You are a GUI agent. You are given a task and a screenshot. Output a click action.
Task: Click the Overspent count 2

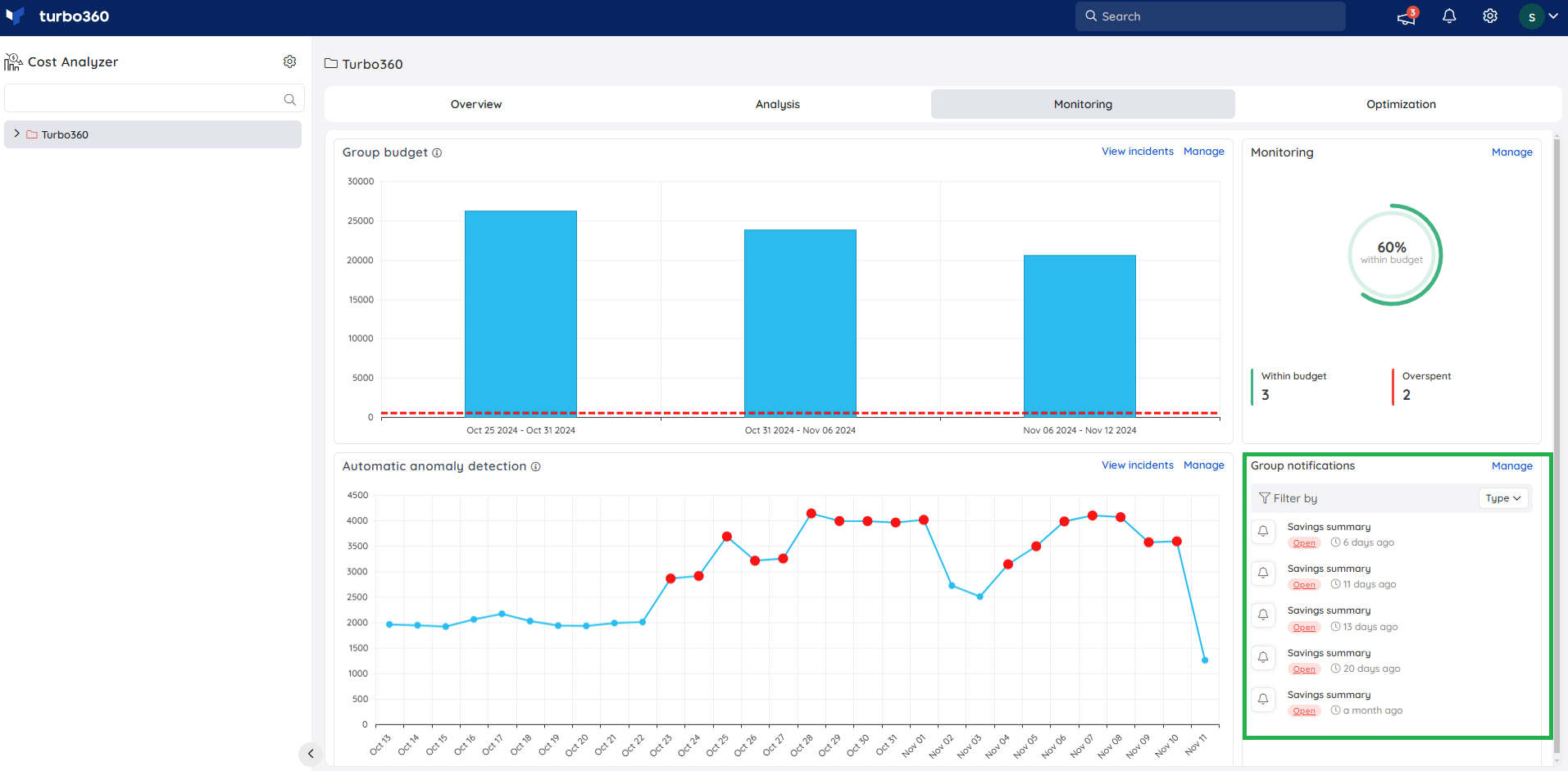pos(1407,395)
